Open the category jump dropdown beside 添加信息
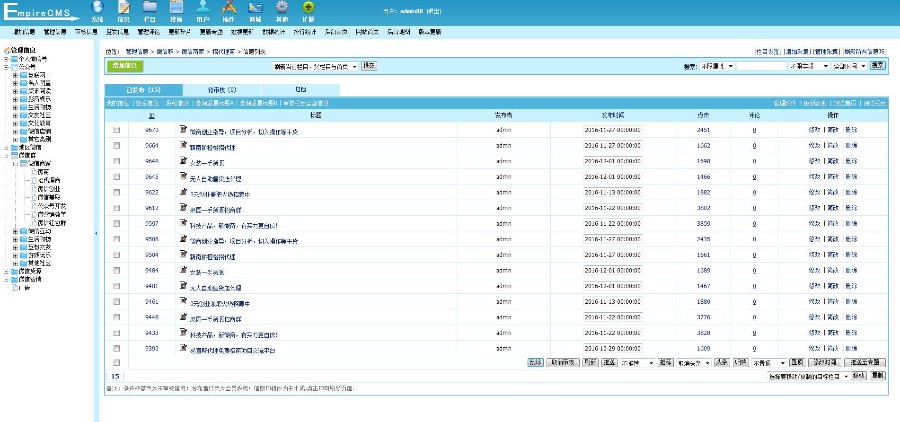Viewport: 900px width, 422px height. coord(315,67)
